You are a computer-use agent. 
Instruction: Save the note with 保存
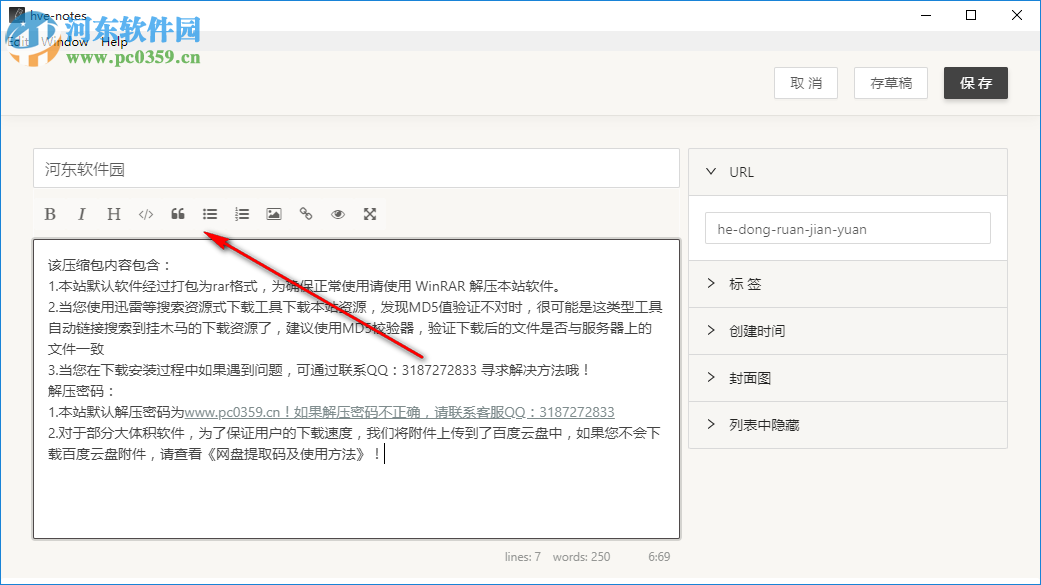tap(975, 83)
